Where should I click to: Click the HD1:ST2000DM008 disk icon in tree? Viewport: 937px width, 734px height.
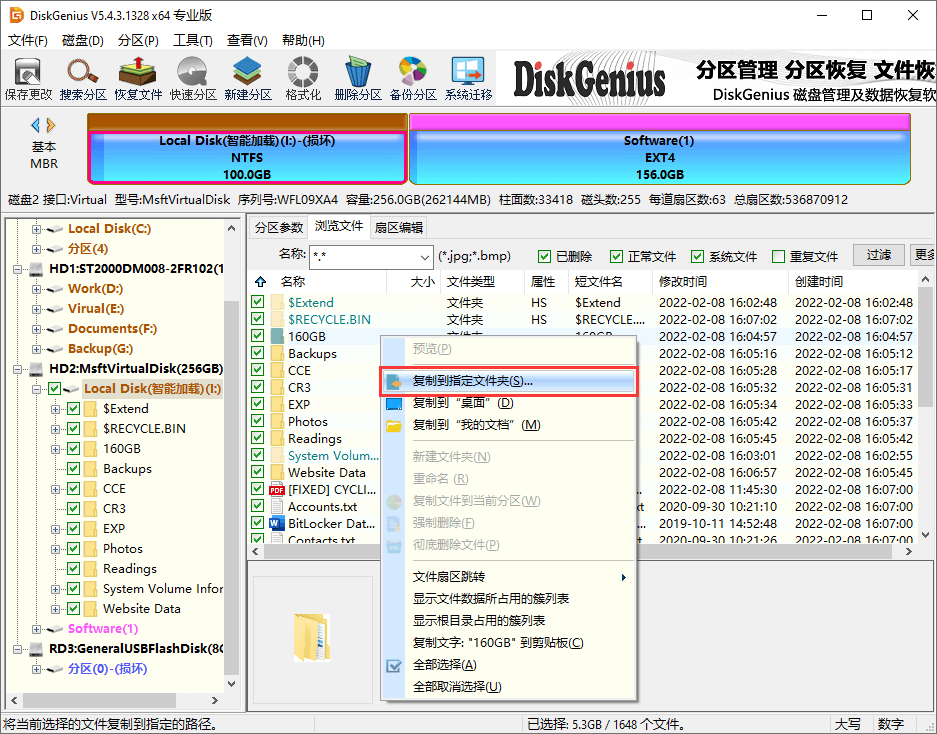pos(36,269)
